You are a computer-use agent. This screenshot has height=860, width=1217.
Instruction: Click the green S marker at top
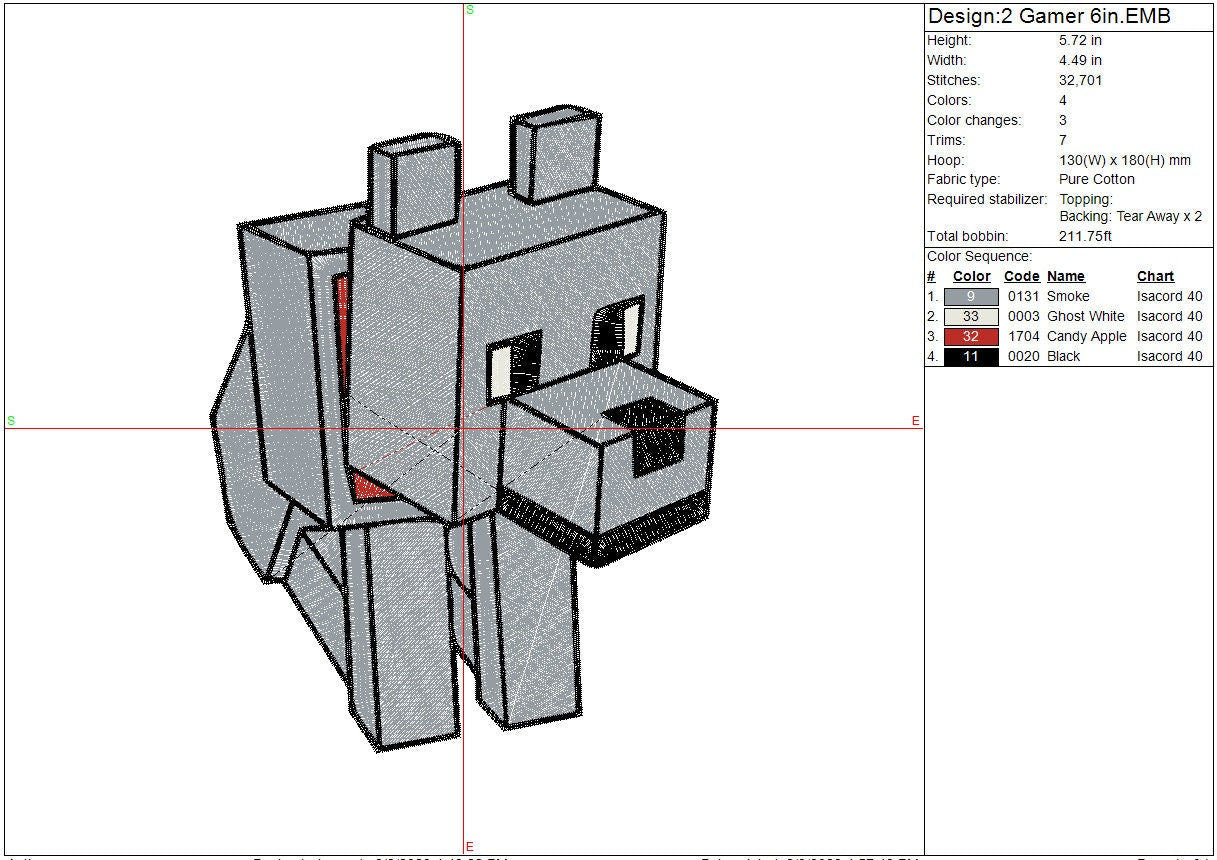pyautogui.click(x=469, y=10)
